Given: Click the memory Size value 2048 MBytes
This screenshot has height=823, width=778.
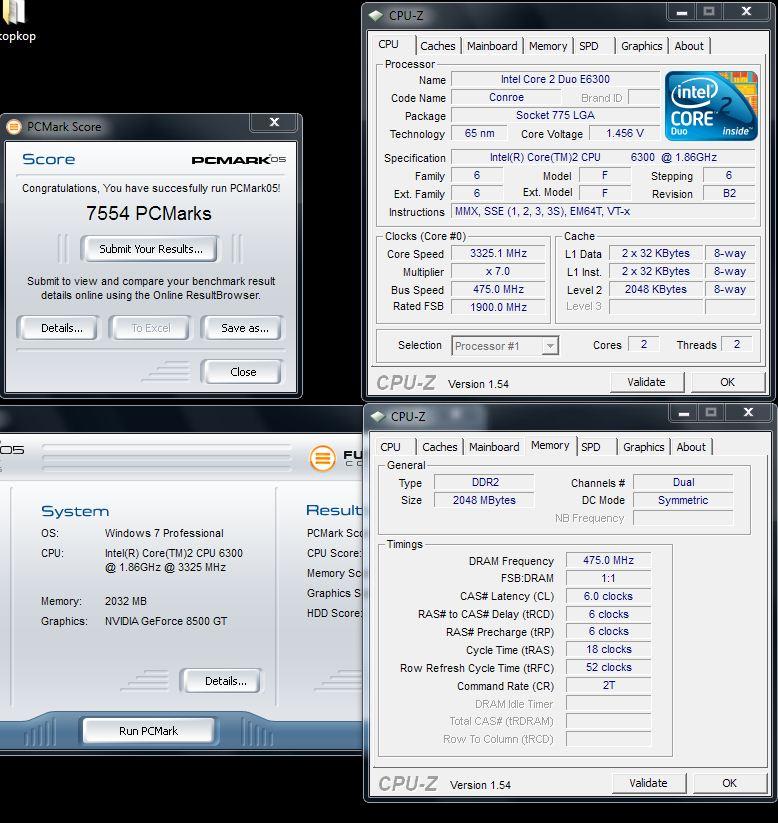Looking at the screenshot, I should [x=485, y=500].
